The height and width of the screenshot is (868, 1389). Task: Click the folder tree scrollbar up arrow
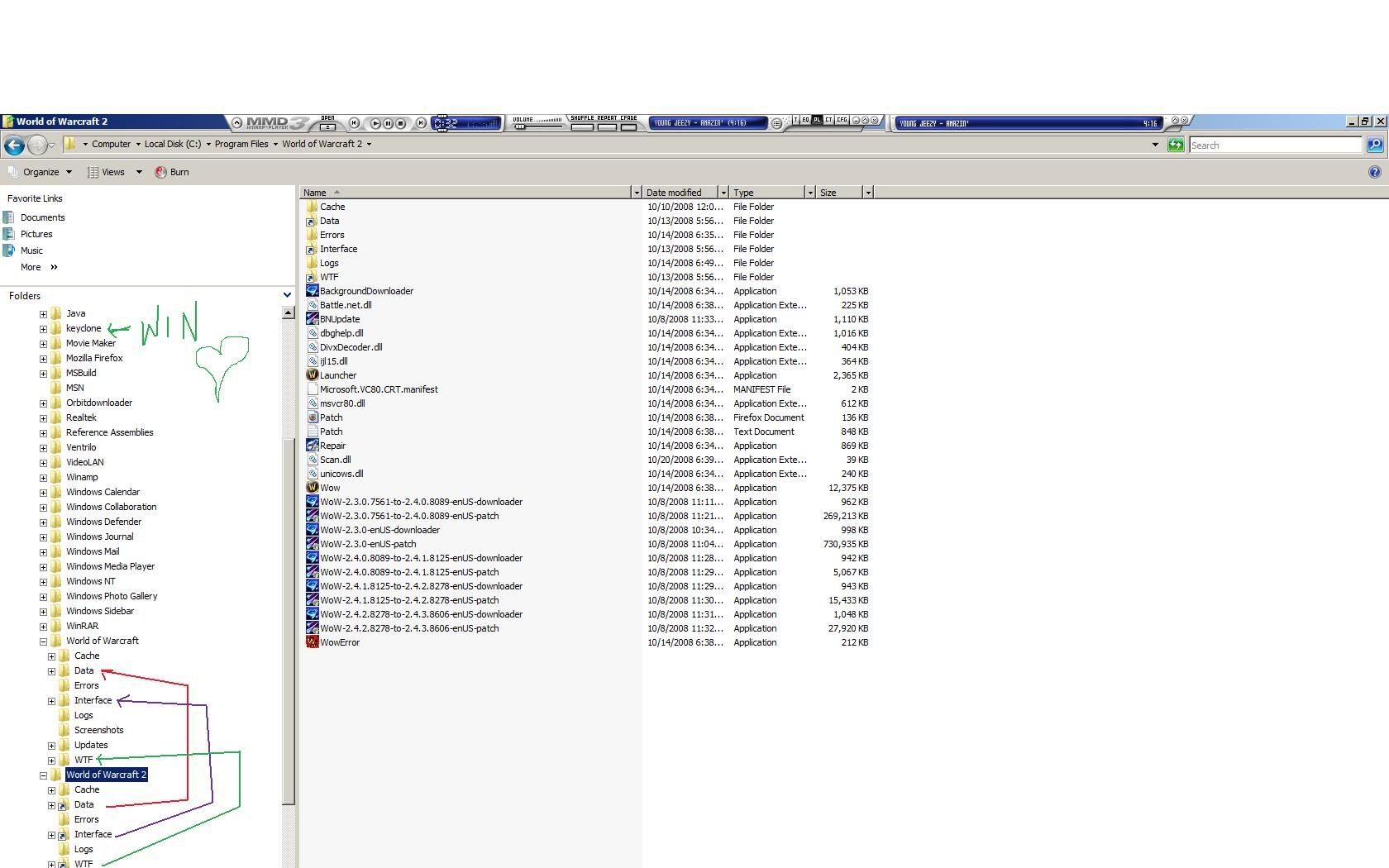pos(289,312)
